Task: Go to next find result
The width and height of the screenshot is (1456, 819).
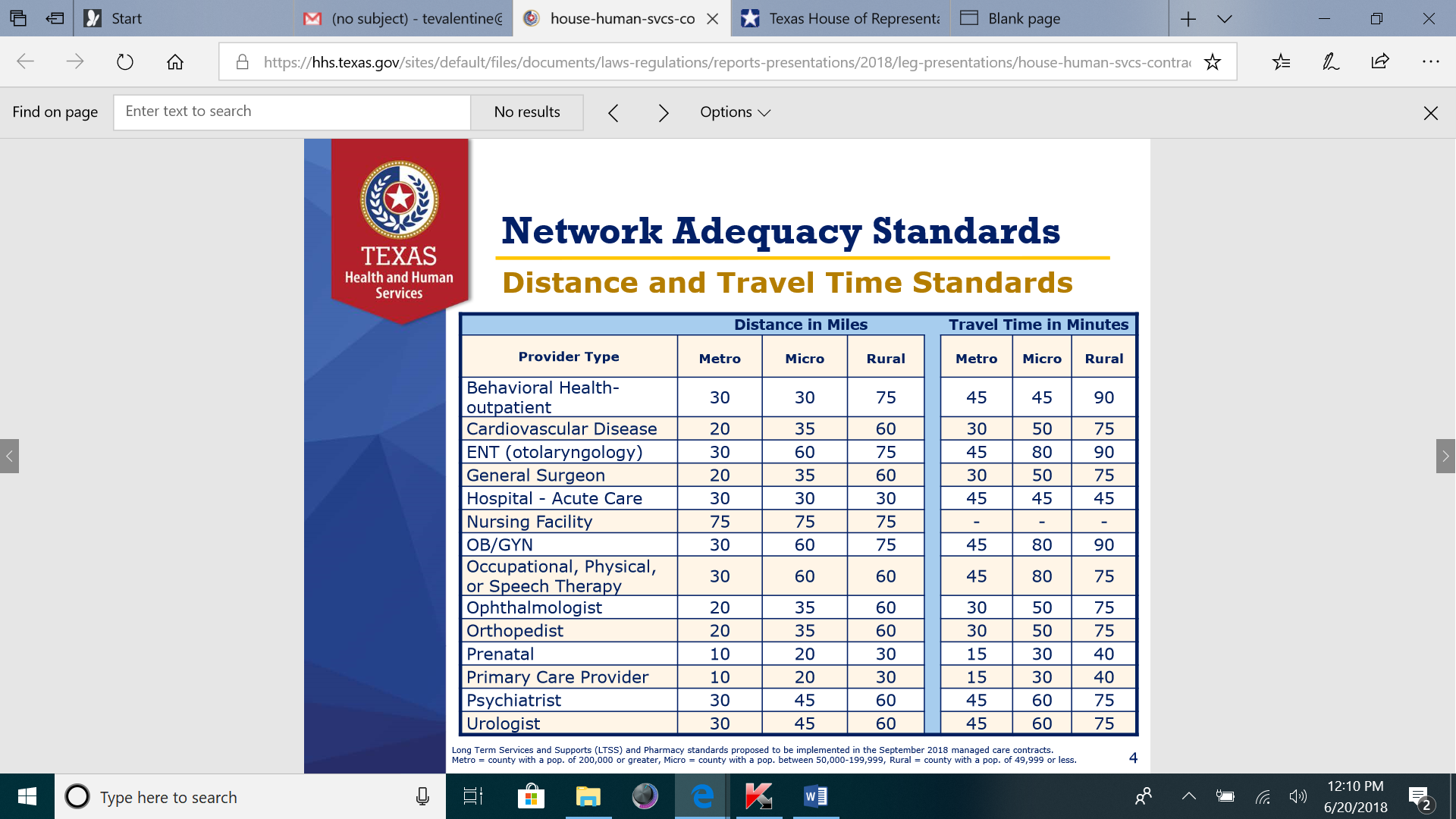Action: 664,113
